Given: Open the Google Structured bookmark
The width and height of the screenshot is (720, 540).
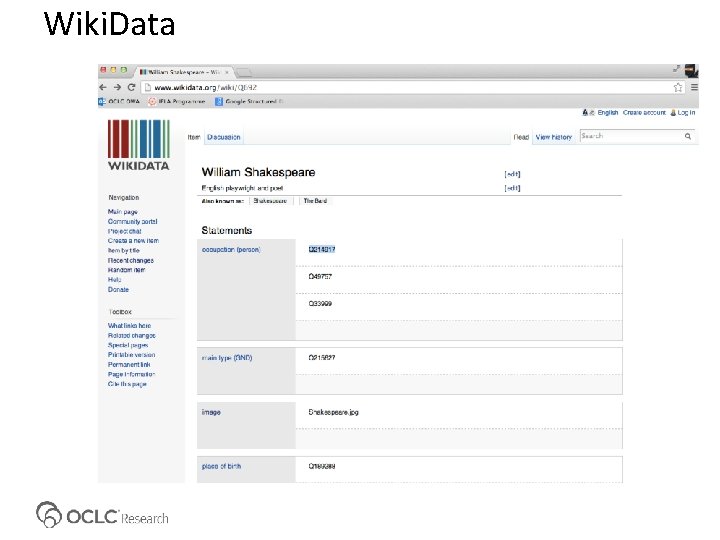Looking at the screenshot, I should coord(249,101).
